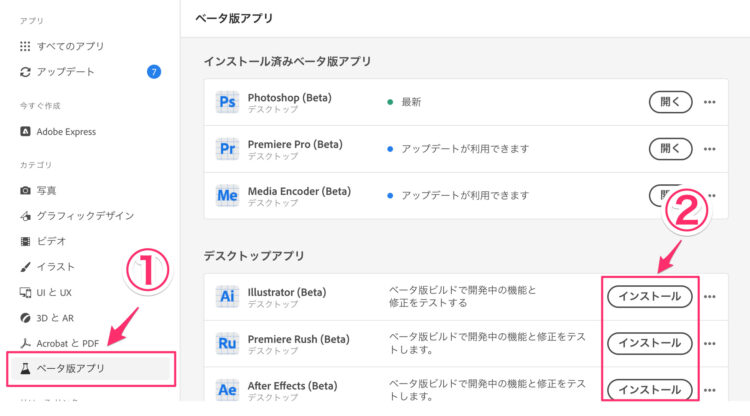
Task: Click the アップデート refresh icon
Action: coord(25,72)
